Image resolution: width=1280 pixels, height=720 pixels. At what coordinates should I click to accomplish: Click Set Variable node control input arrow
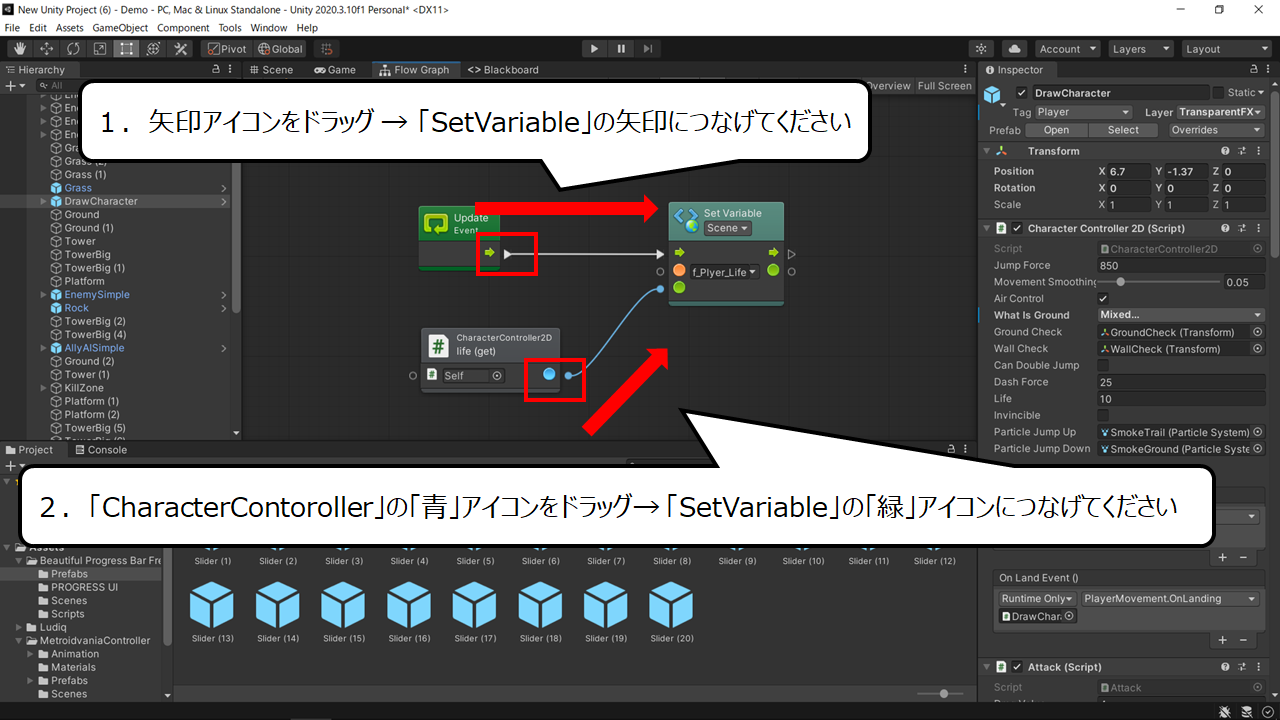[680, 253]
